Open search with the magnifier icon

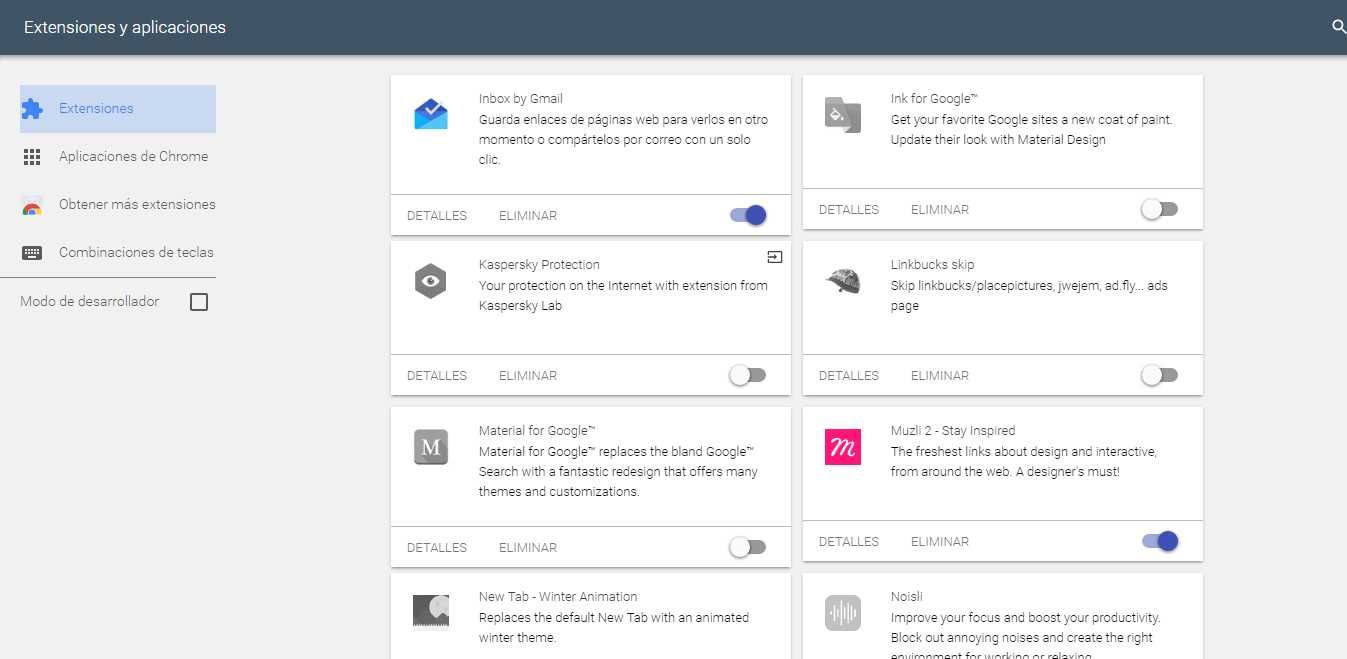pos(1338,27)
